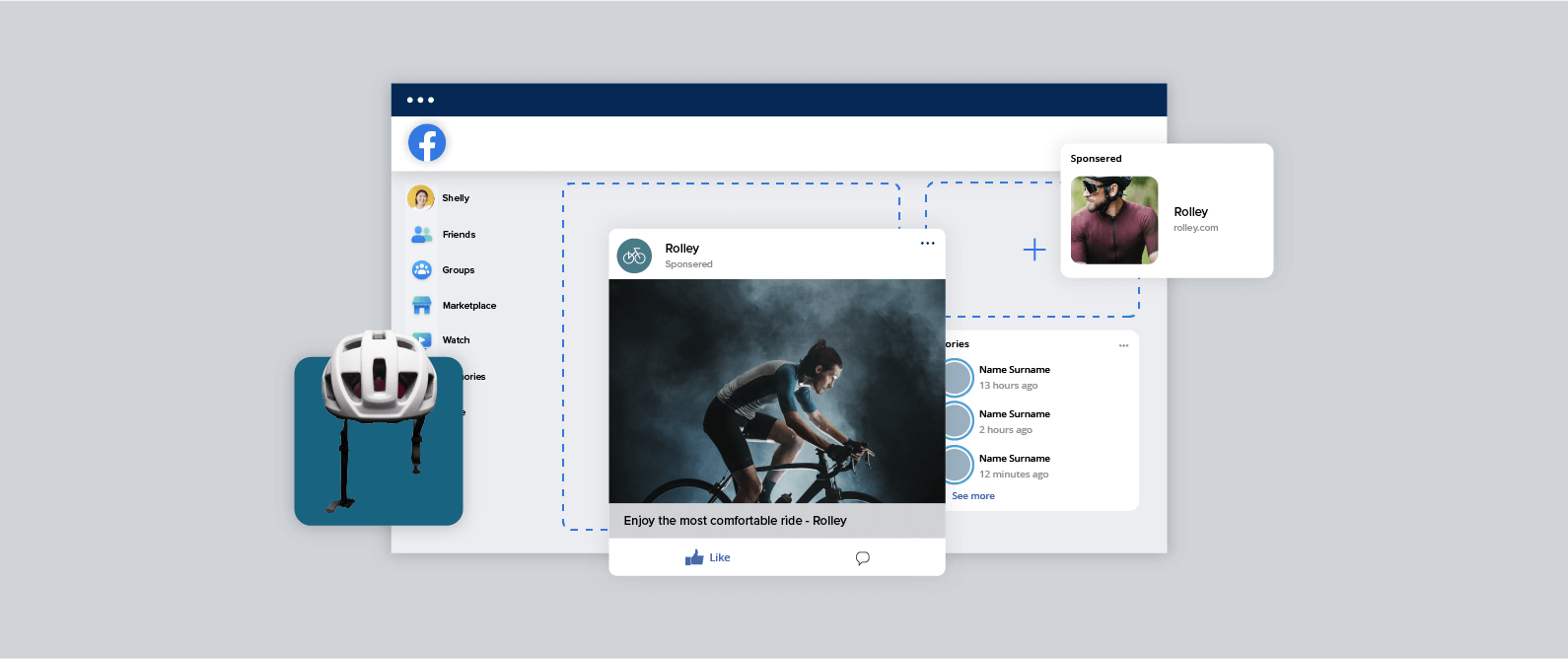Open the Friends icon in sidebar

tap(422, 235)
